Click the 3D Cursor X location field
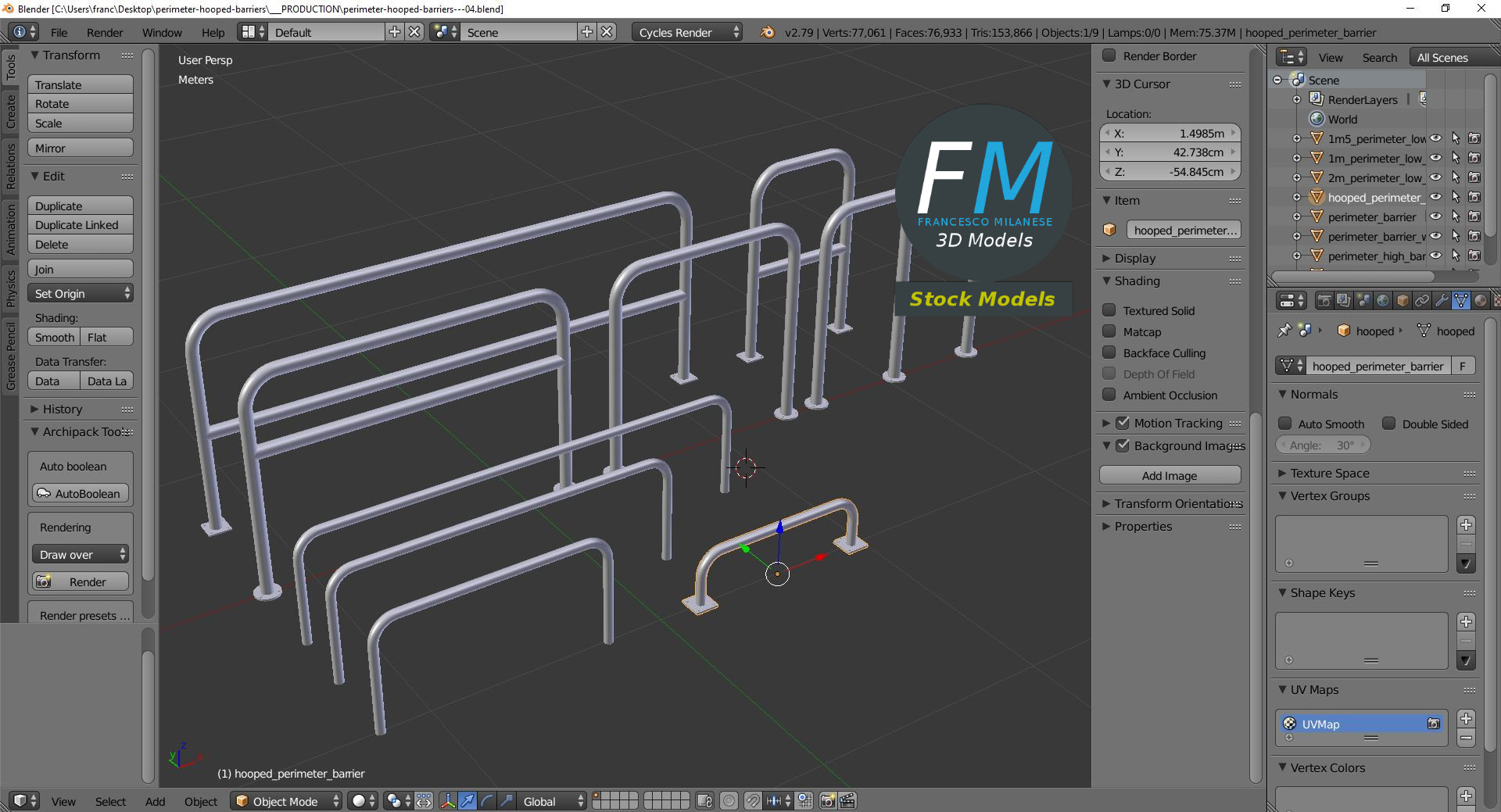 coord(1170,134)
